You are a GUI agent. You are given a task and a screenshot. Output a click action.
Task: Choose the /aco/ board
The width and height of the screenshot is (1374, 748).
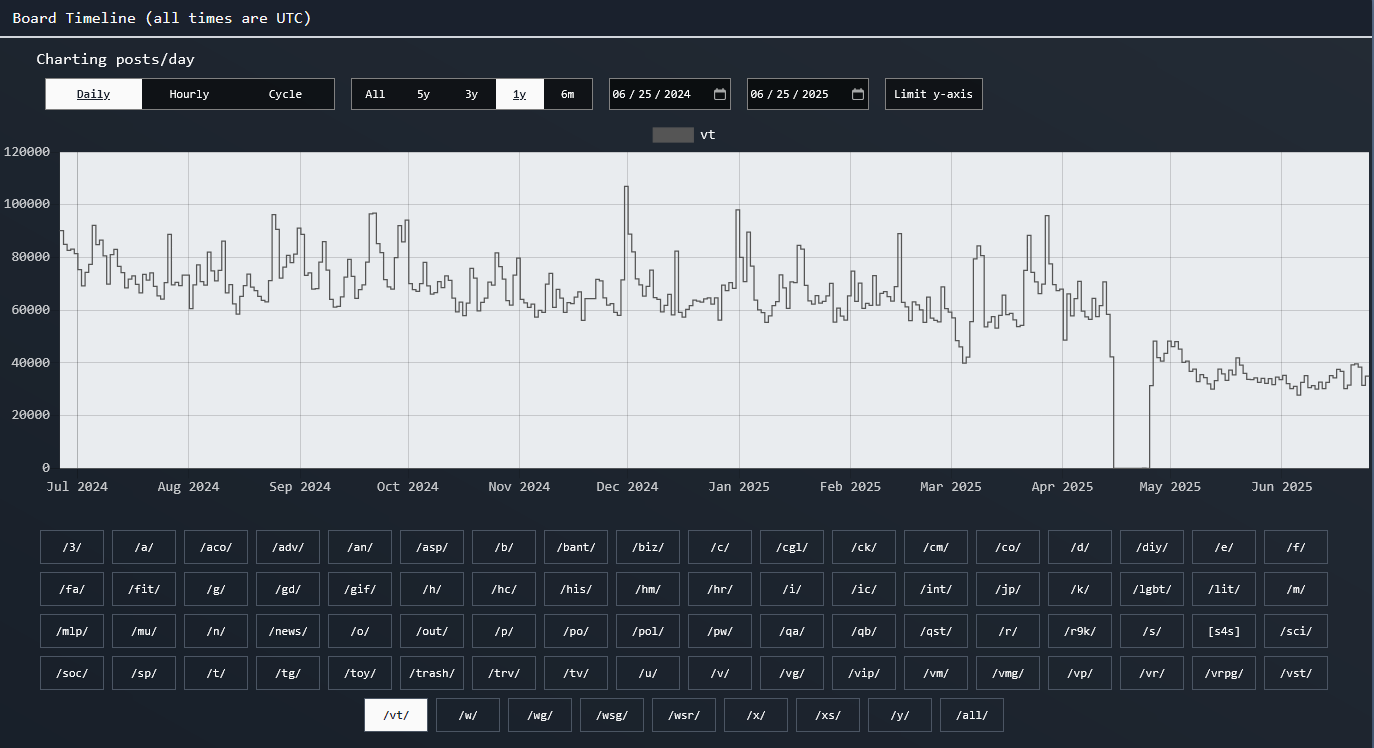coord(216,547)
